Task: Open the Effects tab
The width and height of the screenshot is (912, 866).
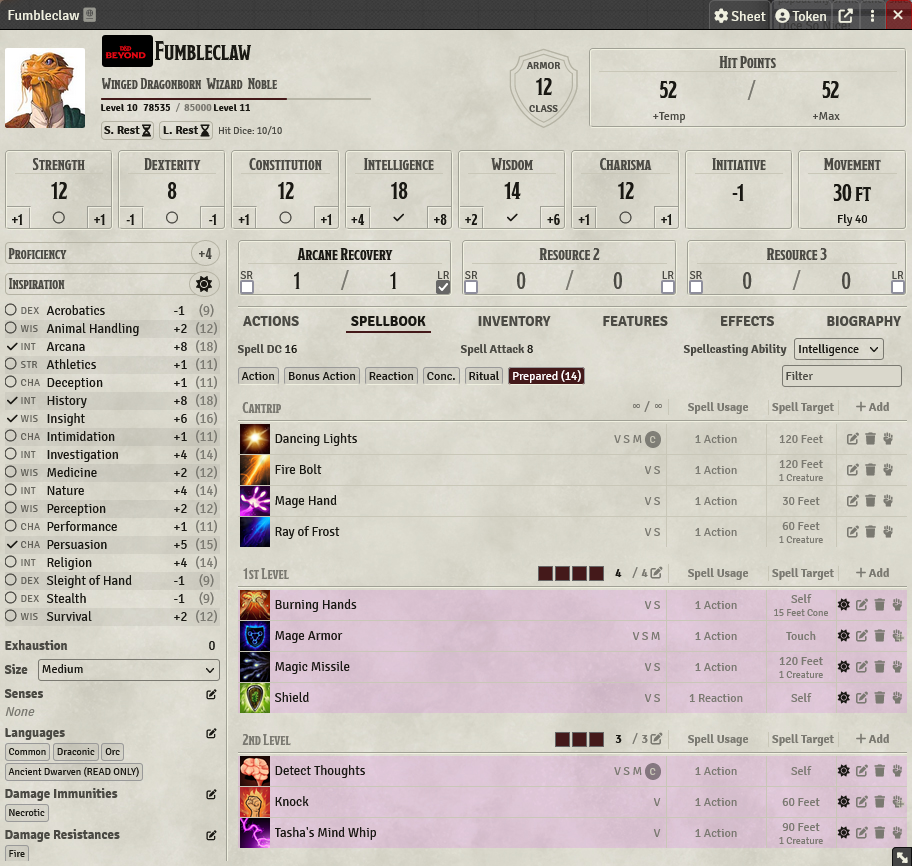Action: pyautogui.click(x=747, y=321)
